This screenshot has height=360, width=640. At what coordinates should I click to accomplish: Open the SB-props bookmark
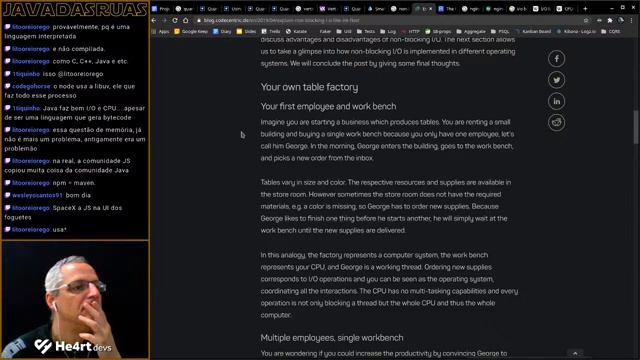438,31
